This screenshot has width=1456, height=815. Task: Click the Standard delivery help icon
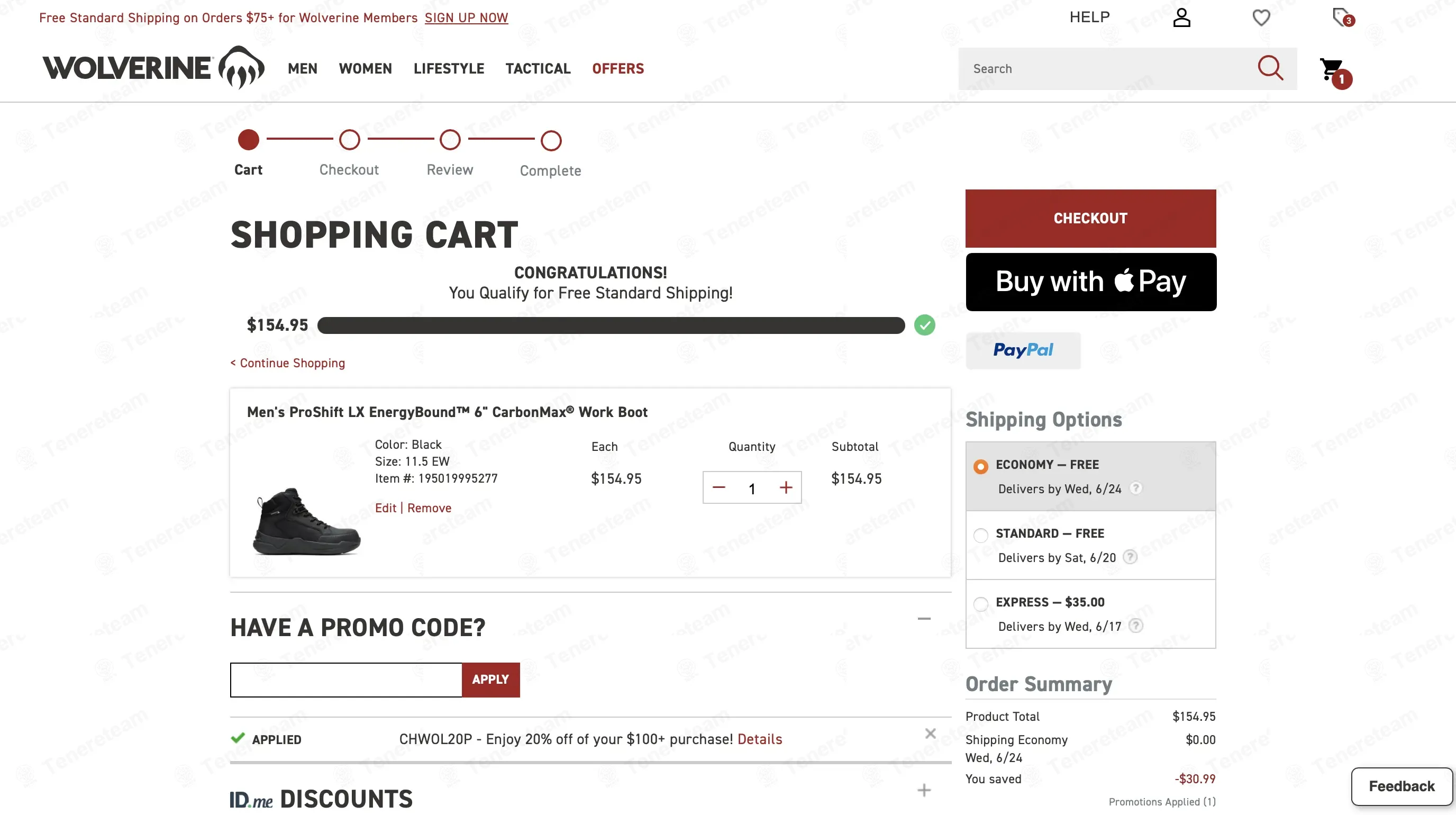click(1130, 557)
